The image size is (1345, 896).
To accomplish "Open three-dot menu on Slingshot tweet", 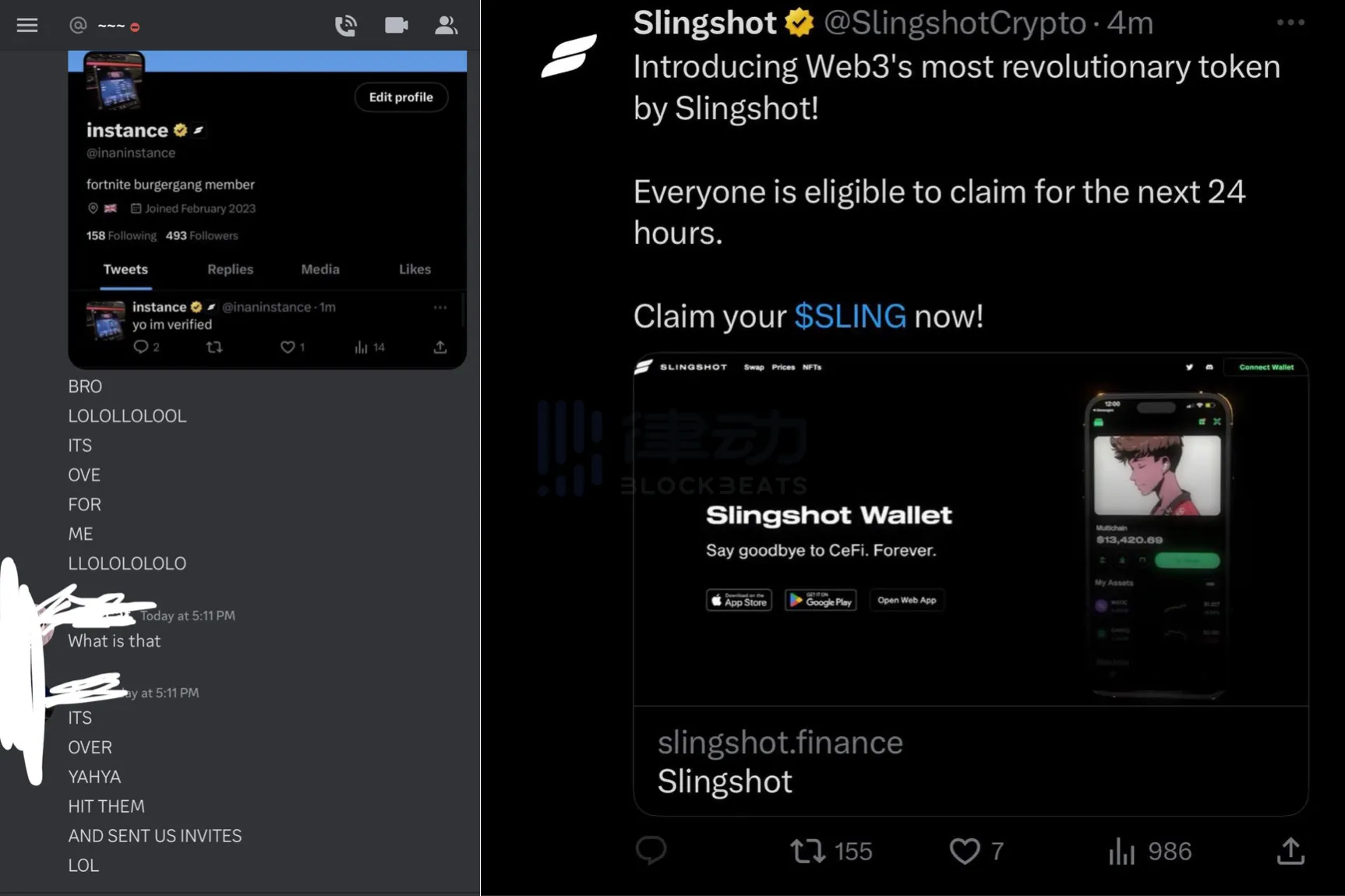I will 1290,23.
